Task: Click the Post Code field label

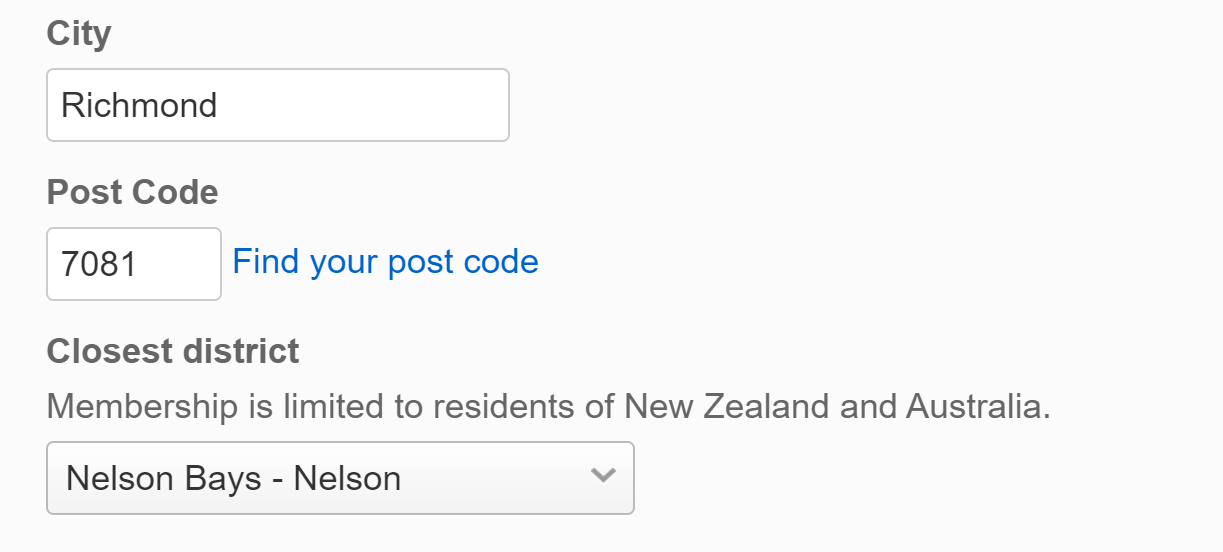Action: pyautogui.click(x=132, y=192)
